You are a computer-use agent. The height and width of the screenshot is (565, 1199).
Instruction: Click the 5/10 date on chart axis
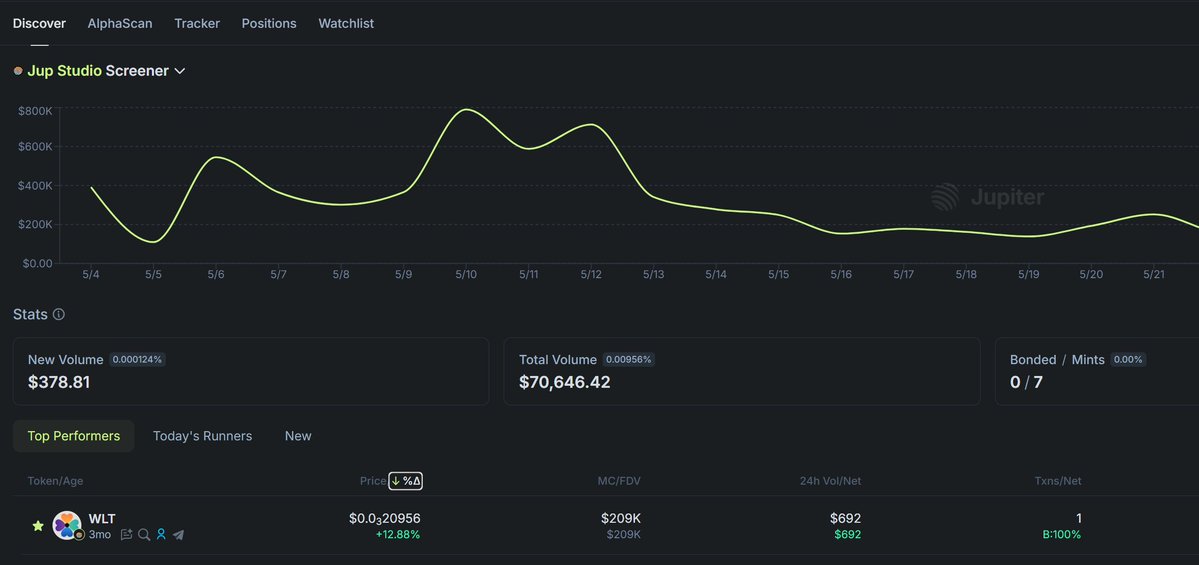tap(466, 274)
